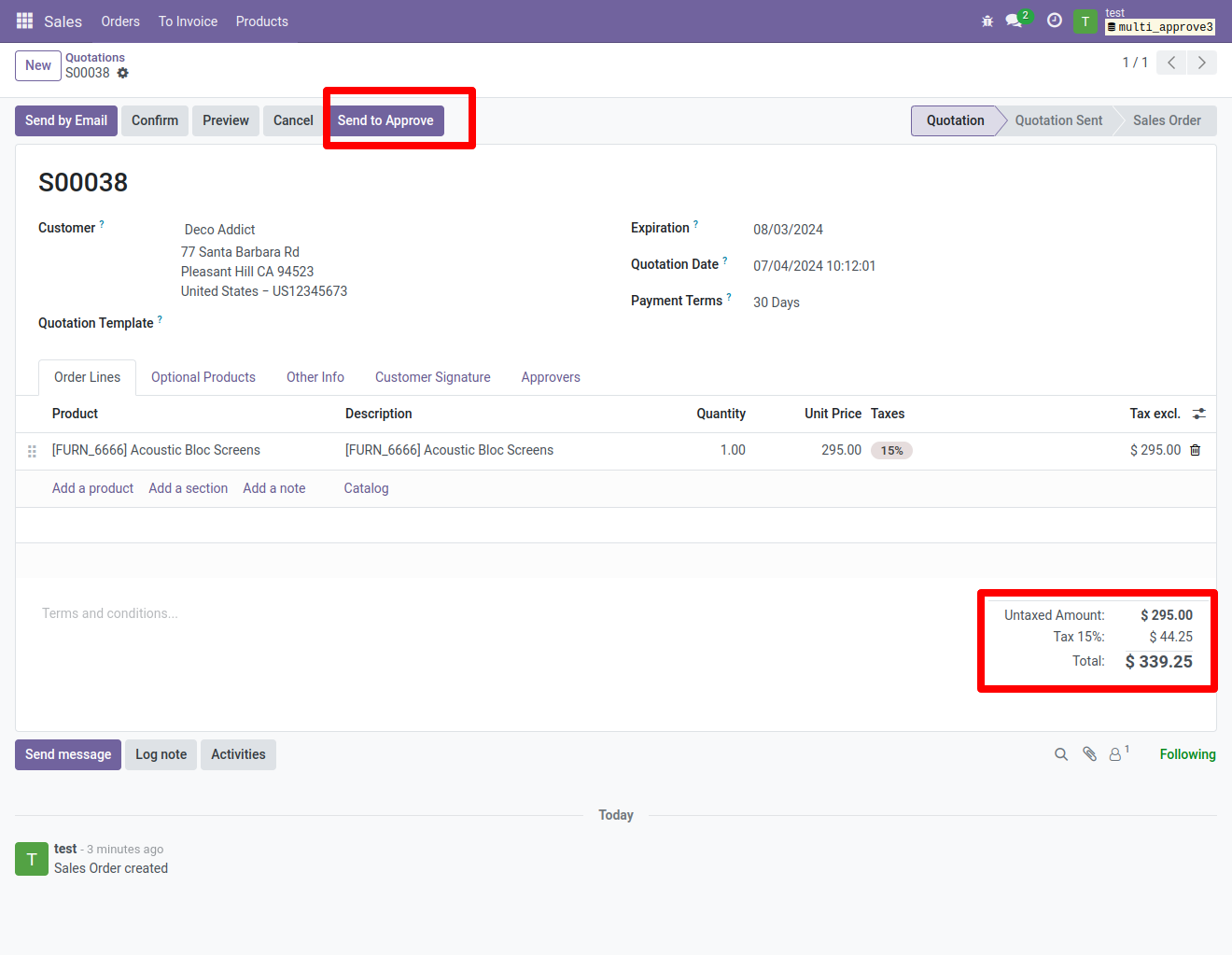Click Add a note link
1232x956 pixels.
274,488
